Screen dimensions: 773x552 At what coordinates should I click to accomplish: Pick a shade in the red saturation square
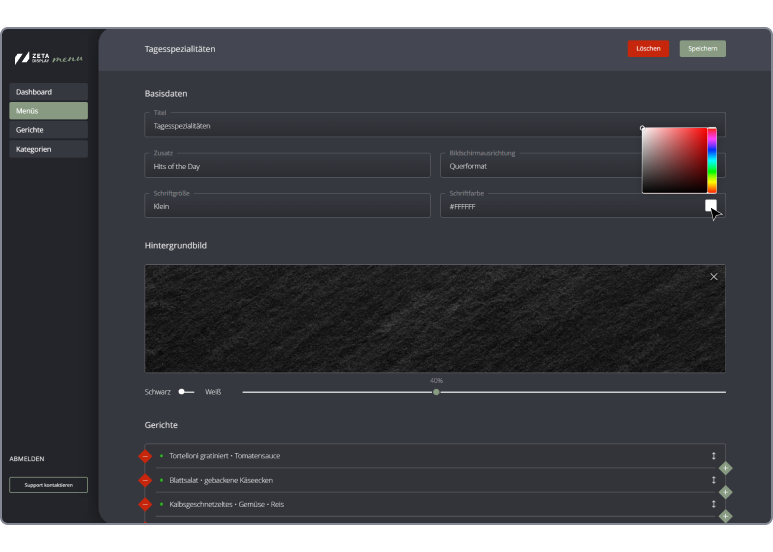click(x=674, y=160)
